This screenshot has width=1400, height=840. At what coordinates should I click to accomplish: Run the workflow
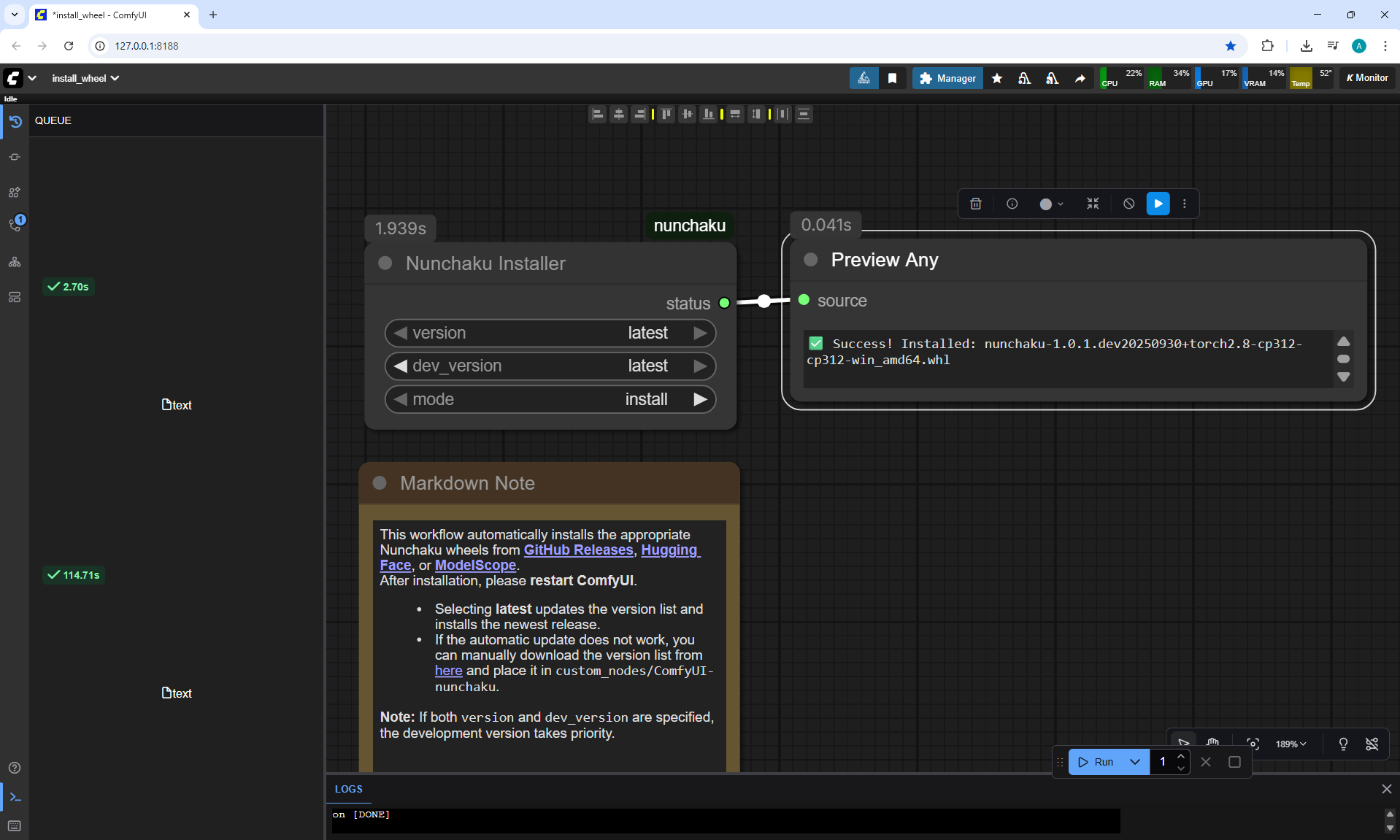point(1095,762)
